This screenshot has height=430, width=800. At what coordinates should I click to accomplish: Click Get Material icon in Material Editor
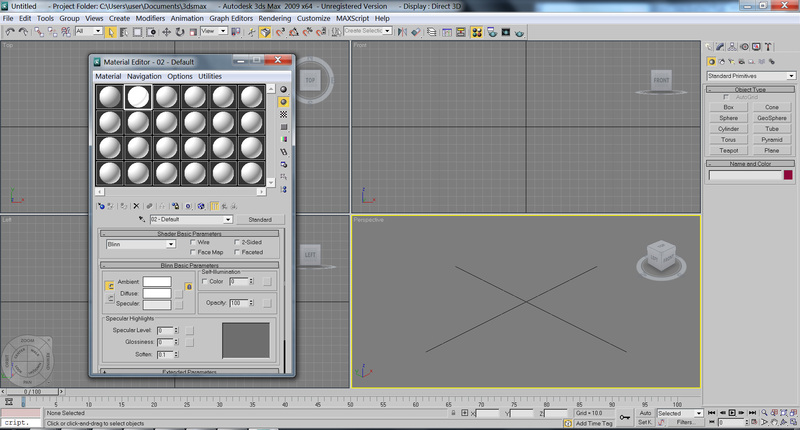click(x=101, y=206)
